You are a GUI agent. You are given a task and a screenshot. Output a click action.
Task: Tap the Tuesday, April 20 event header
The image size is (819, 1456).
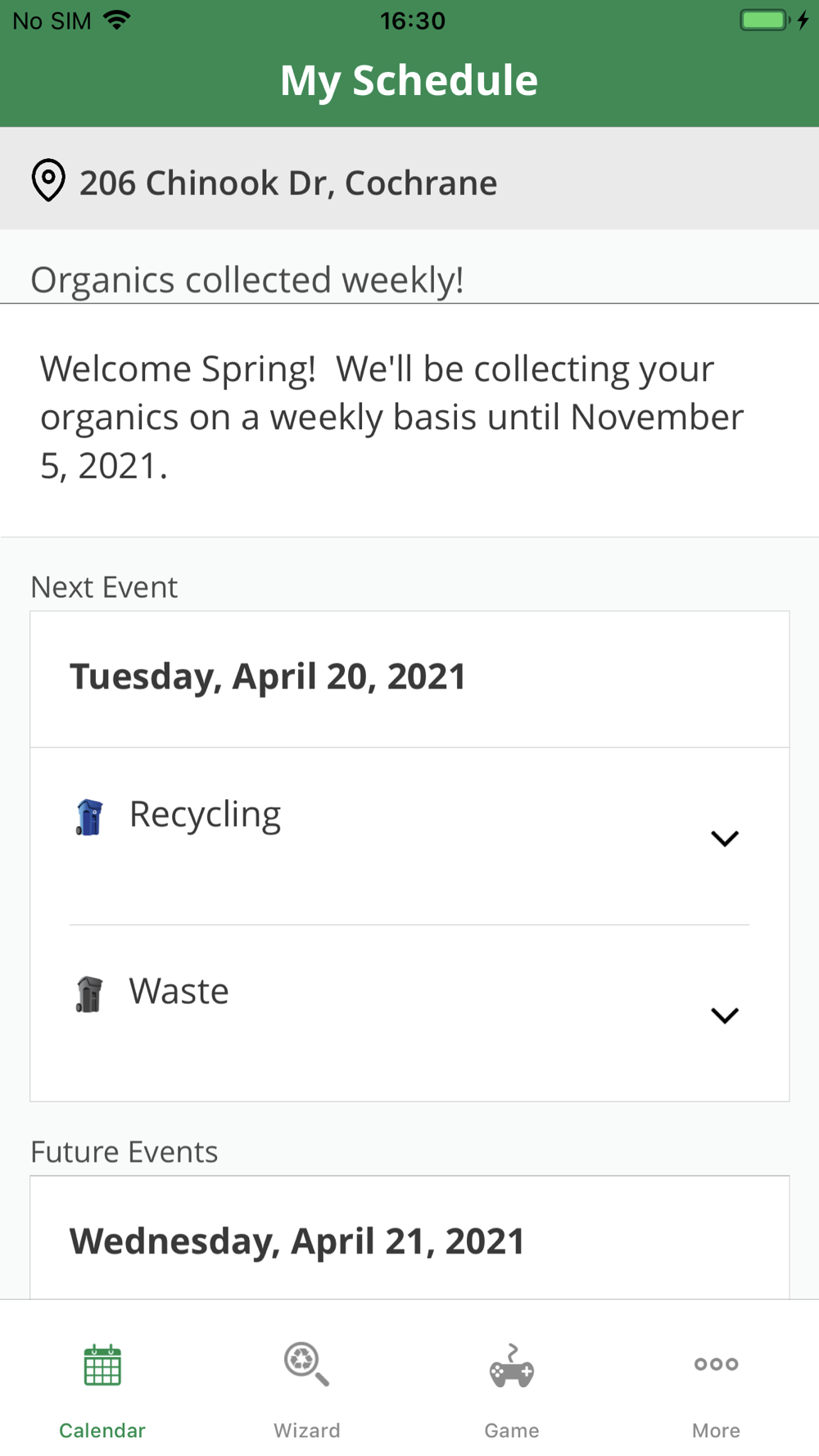[268, 677]
